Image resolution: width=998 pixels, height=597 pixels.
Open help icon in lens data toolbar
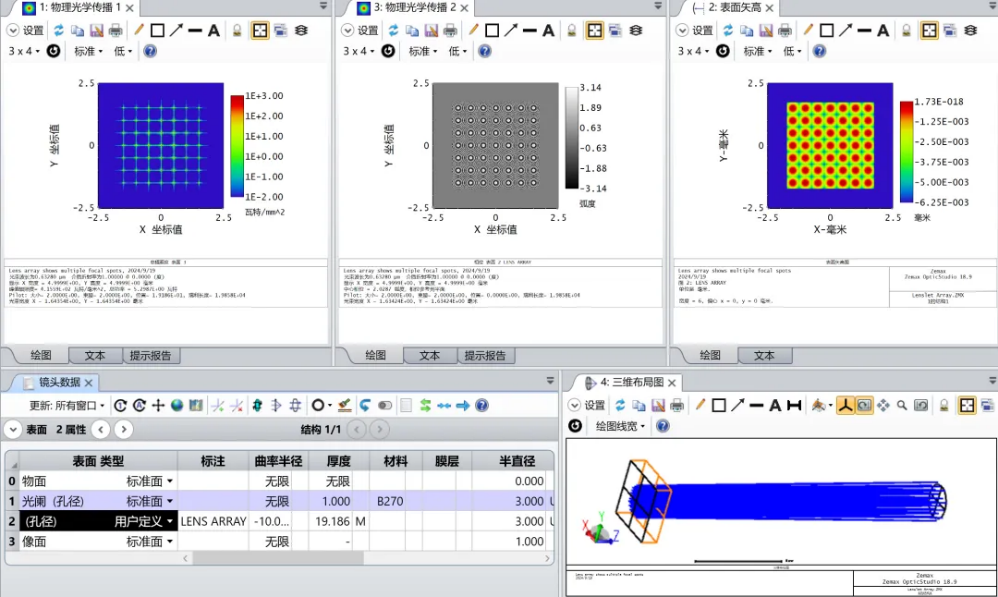pos(482,405)
